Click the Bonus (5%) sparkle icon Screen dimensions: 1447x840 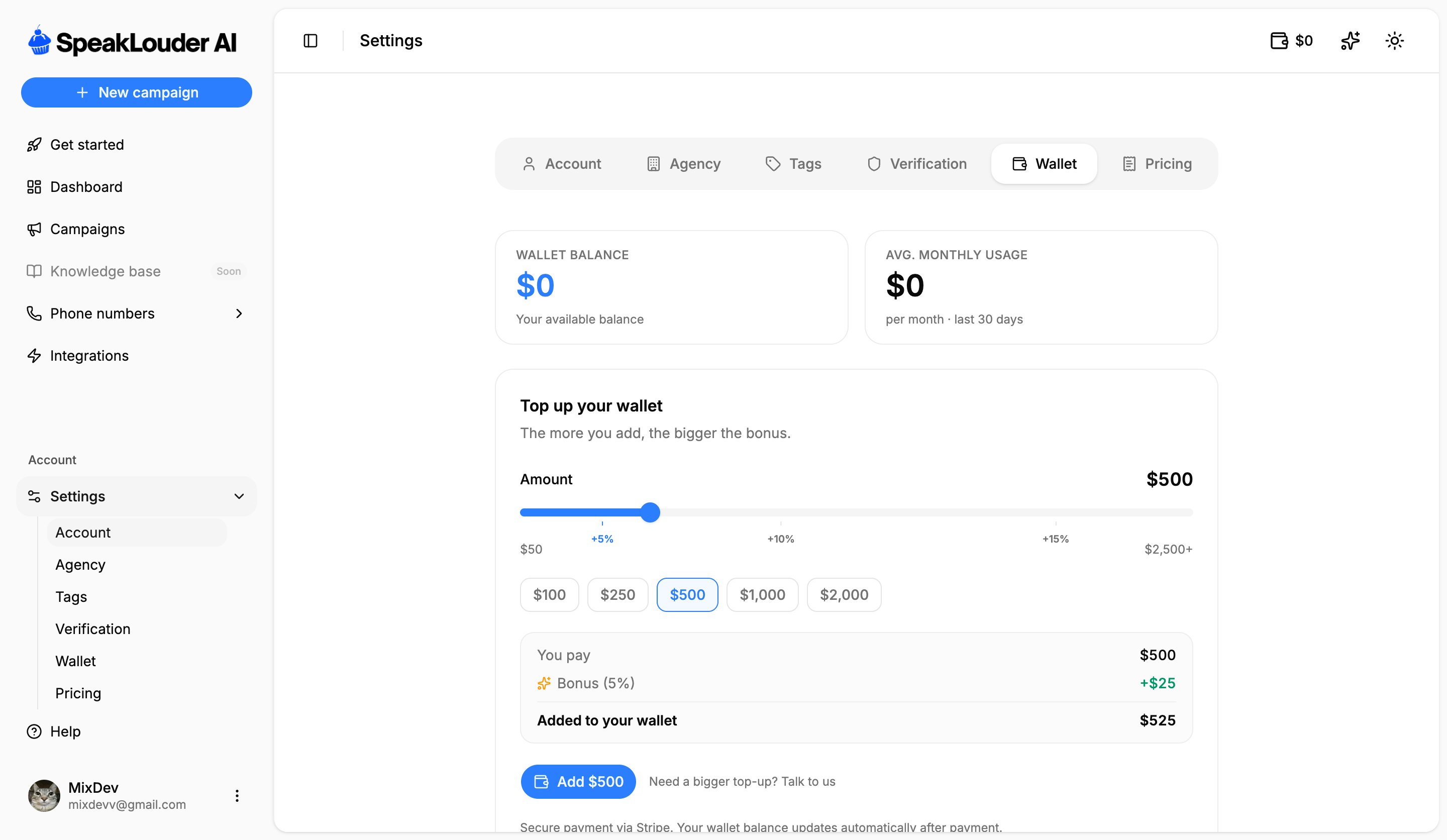[x=544, y=683]
